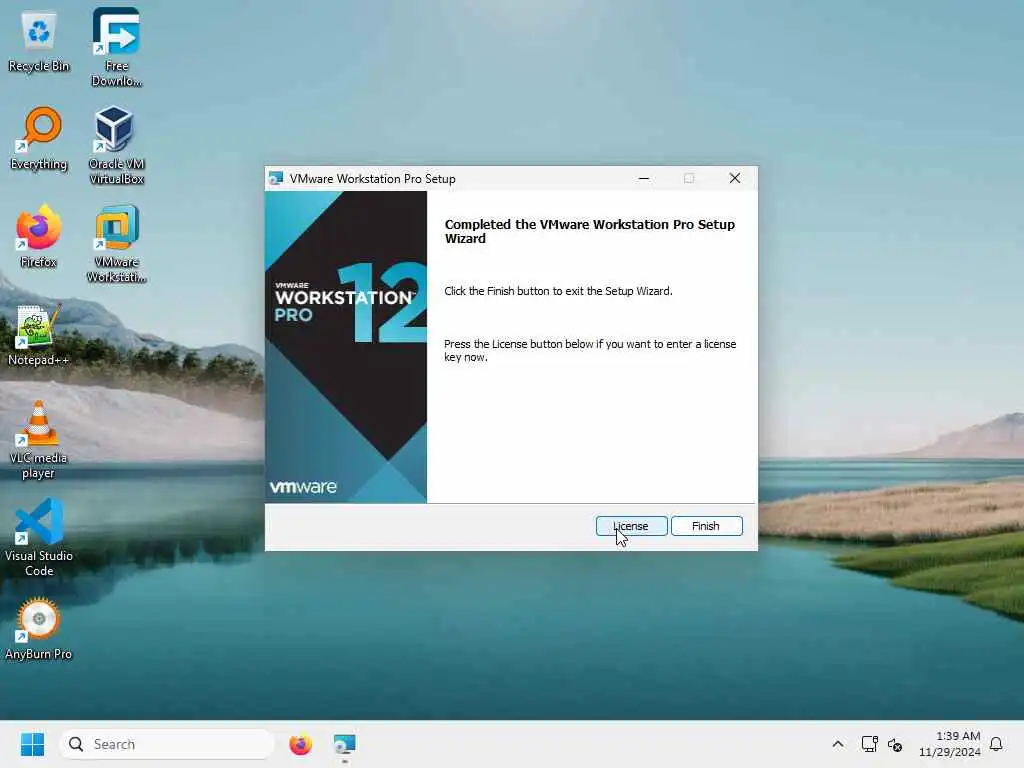Select the AnyBurn Pro desktop icon
This screenshot has width=1024, height=768.
39,628
